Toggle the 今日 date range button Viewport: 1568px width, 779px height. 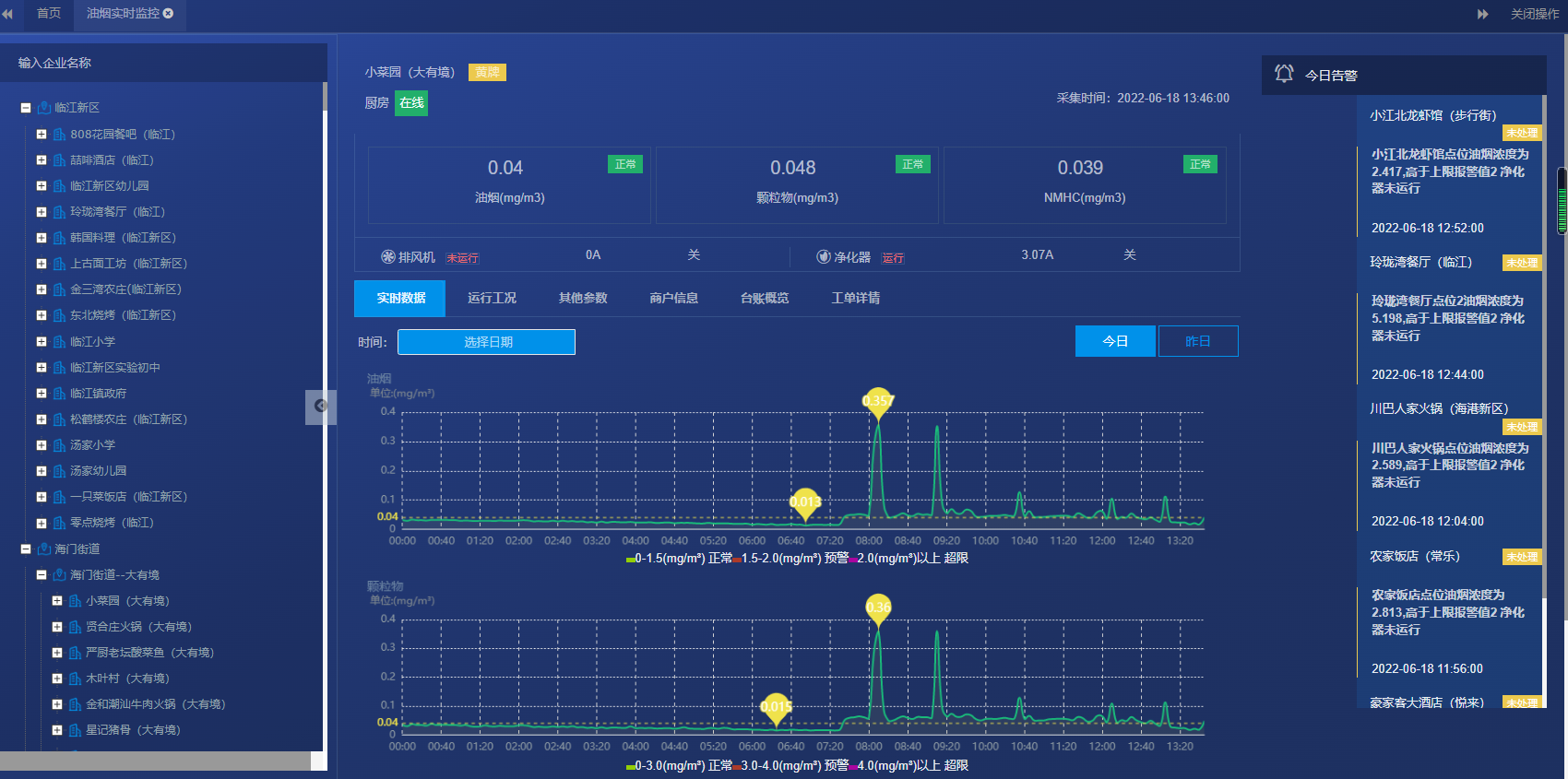click(x=1115, y=341)
